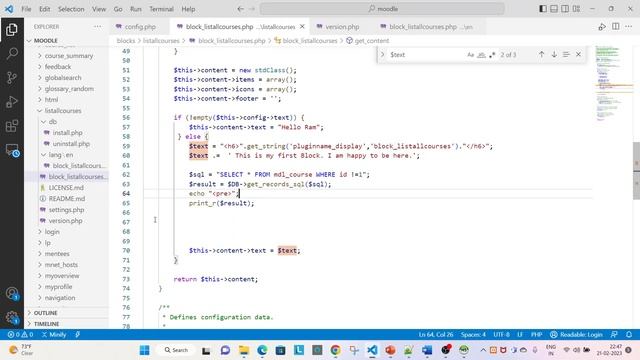
Task: Click Minify in status bar
Action: [x=54, y=334]
